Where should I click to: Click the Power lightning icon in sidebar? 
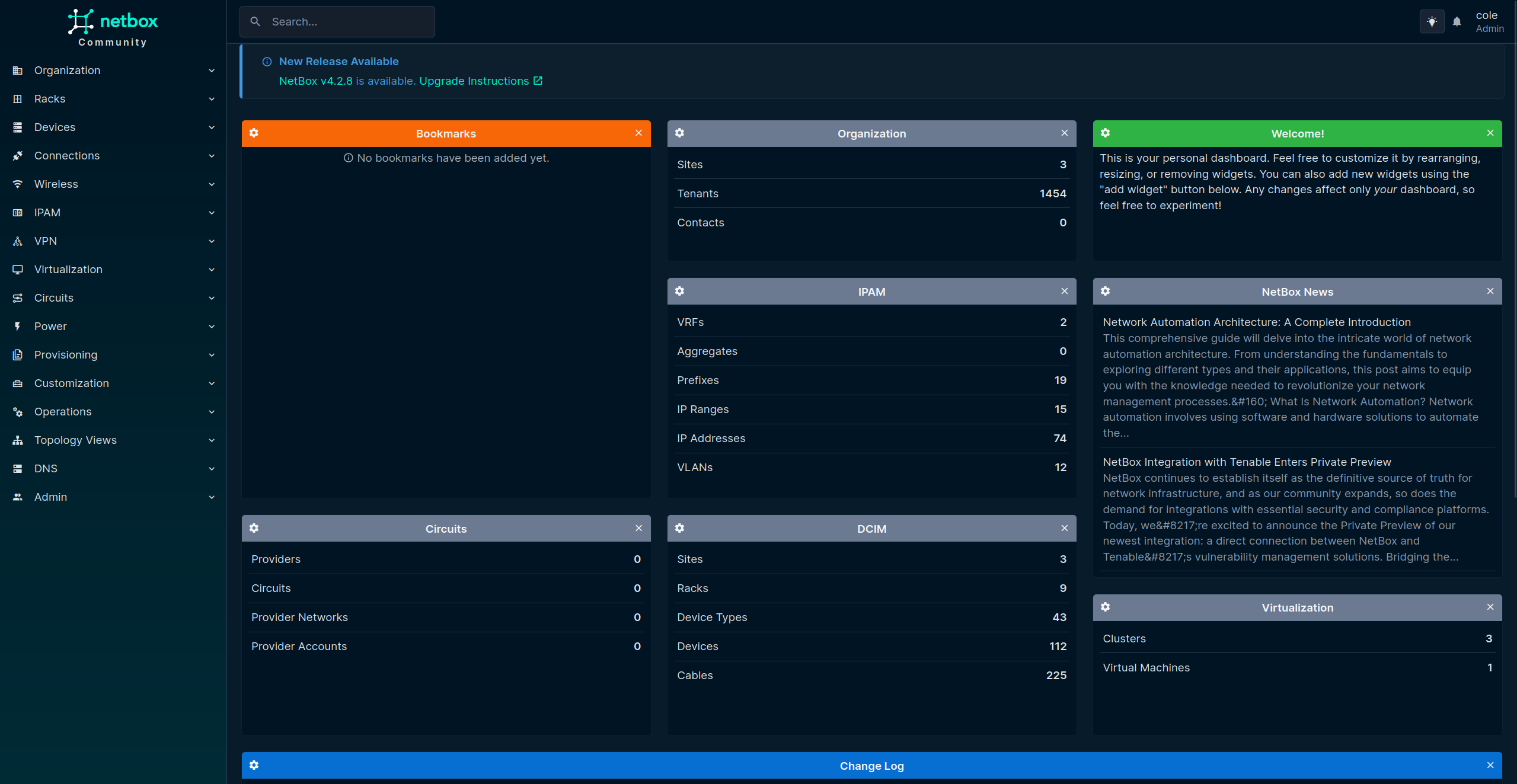[x=18, y=327]
